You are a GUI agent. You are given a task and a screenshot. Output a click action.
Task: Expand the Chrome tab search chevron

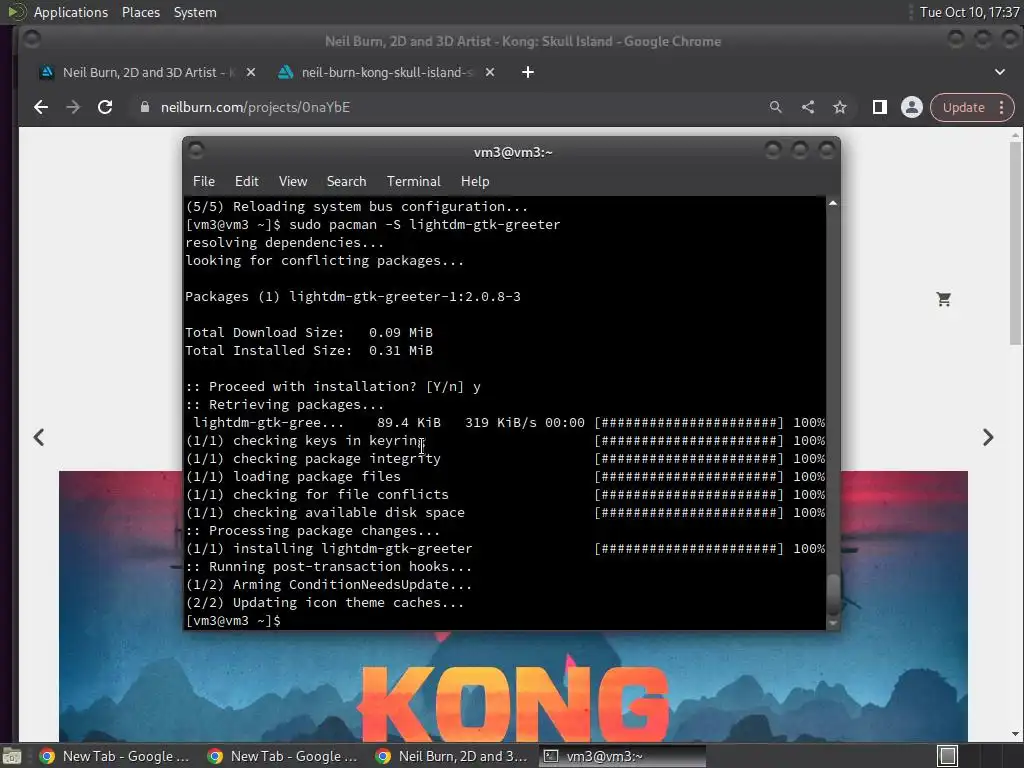pyautogui.click(x=1000, y=72)
